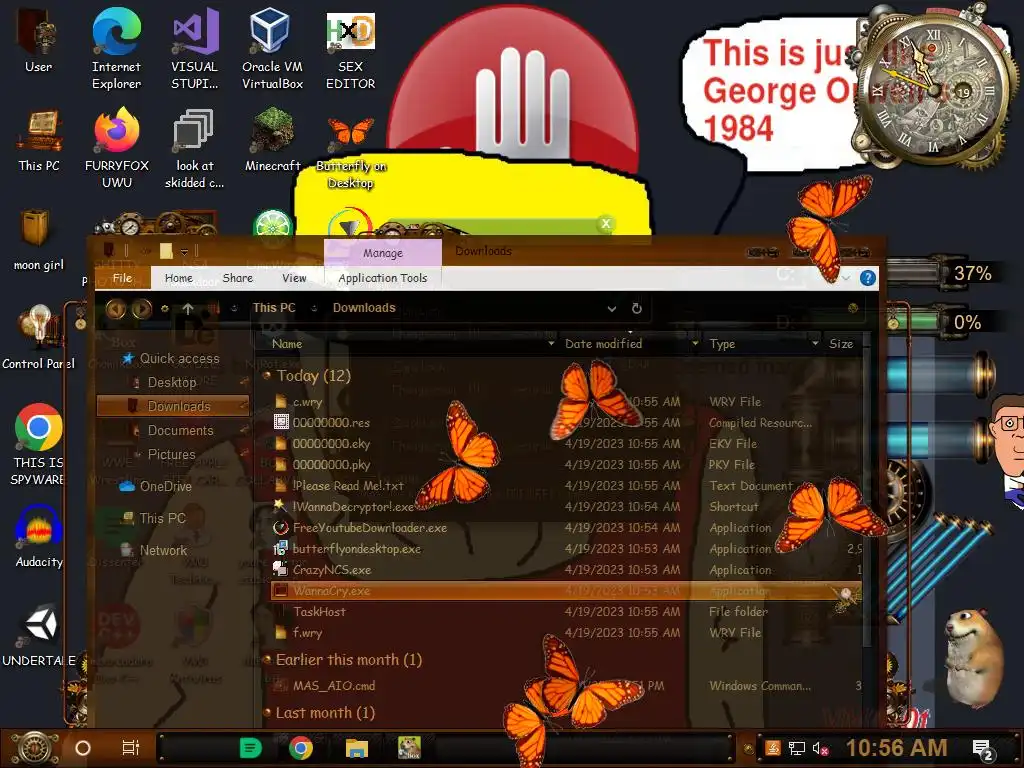Viewport: 1024px width, 768px height.
Task: Click muted volume tray icon
Action: coord(820,748)
